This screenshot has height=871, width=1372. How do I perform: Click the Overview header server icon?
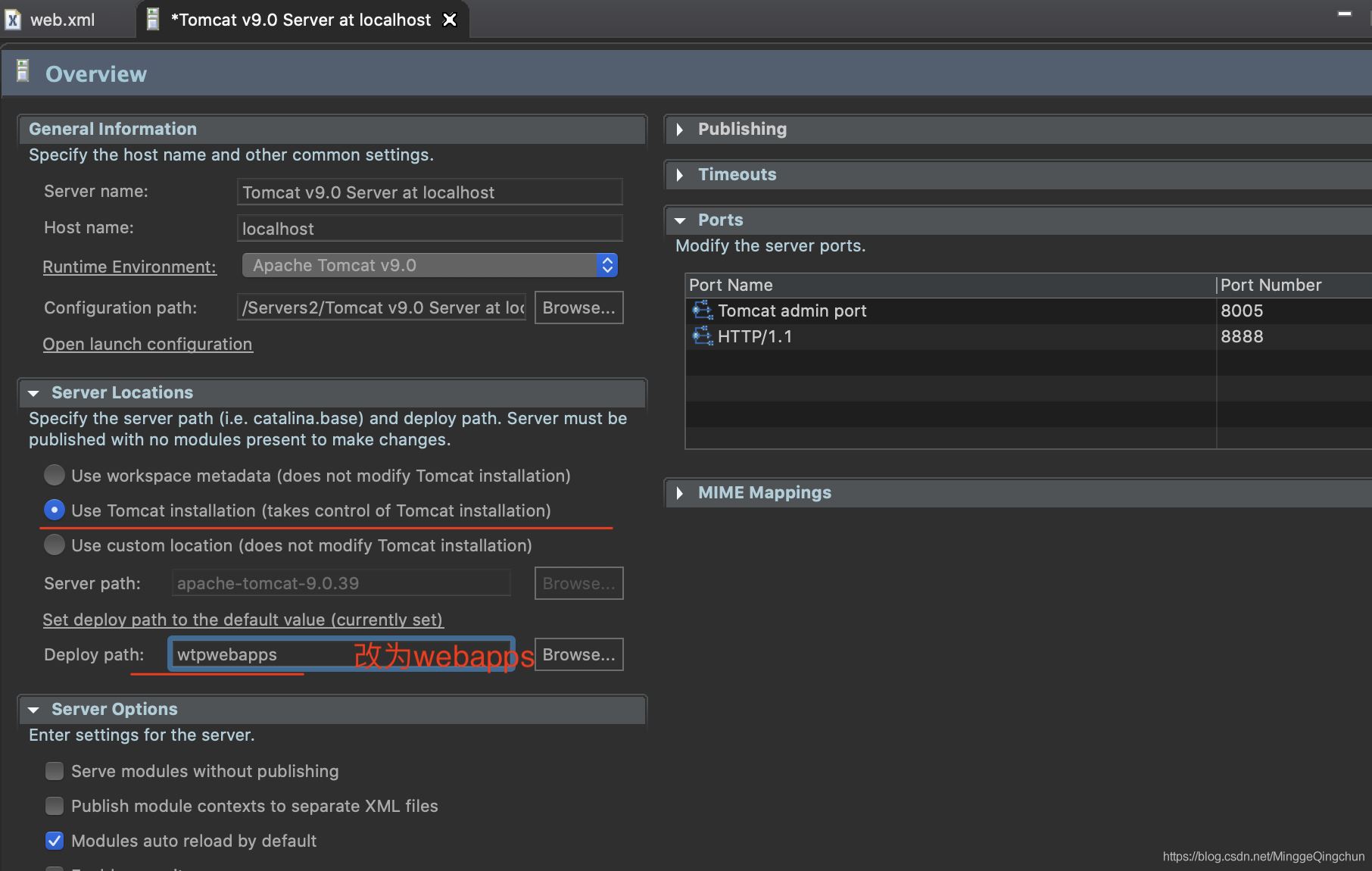pos(23,71)
